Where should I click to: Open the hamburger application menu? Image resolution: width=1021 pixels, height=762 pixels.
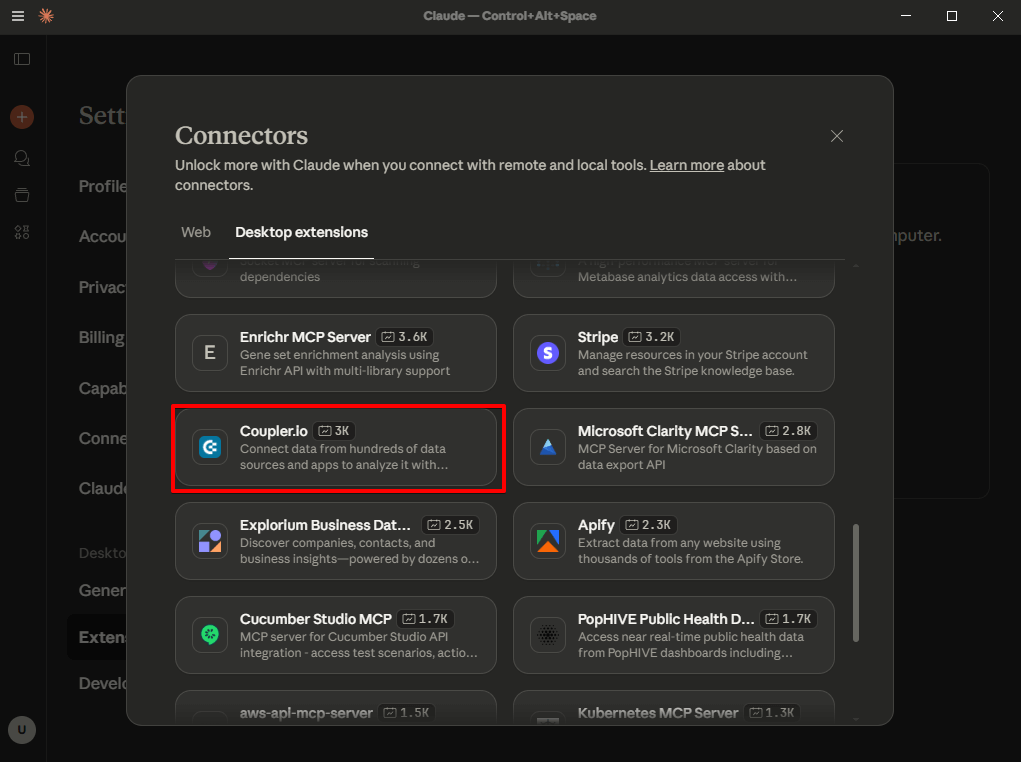click(x=18, y=16)
